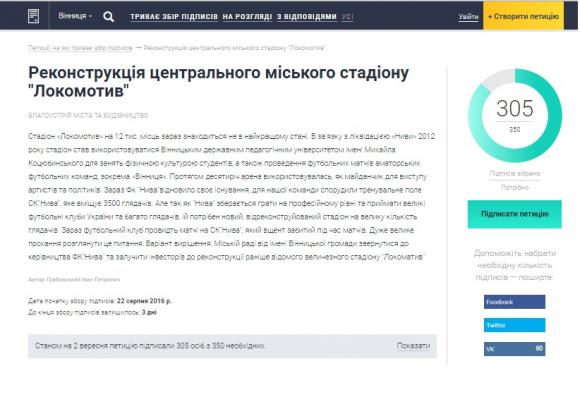580x409 pixels.
Task: Open the search magnifier icon
Action: coord(108,16)
